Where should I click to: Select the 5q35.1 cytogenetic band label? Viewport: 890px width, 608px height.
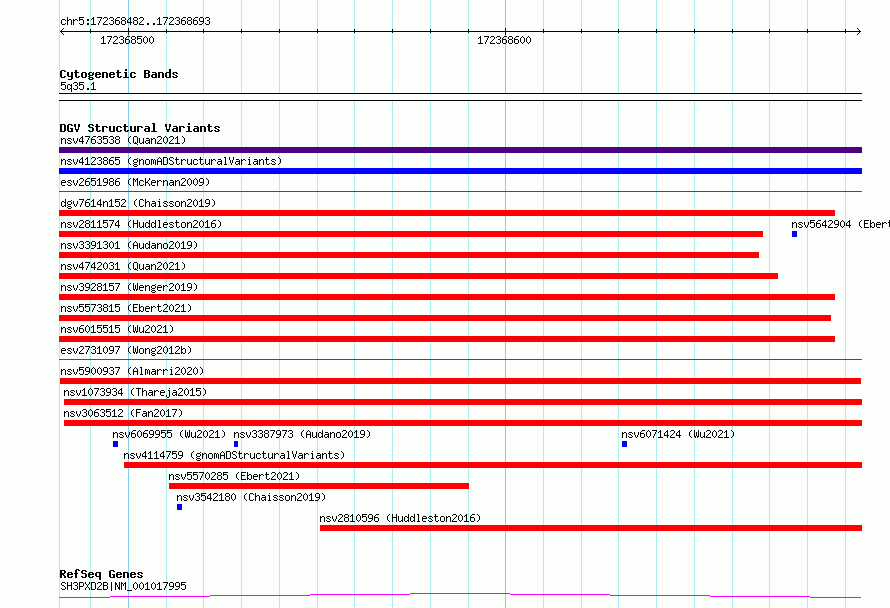pos(78,86)
